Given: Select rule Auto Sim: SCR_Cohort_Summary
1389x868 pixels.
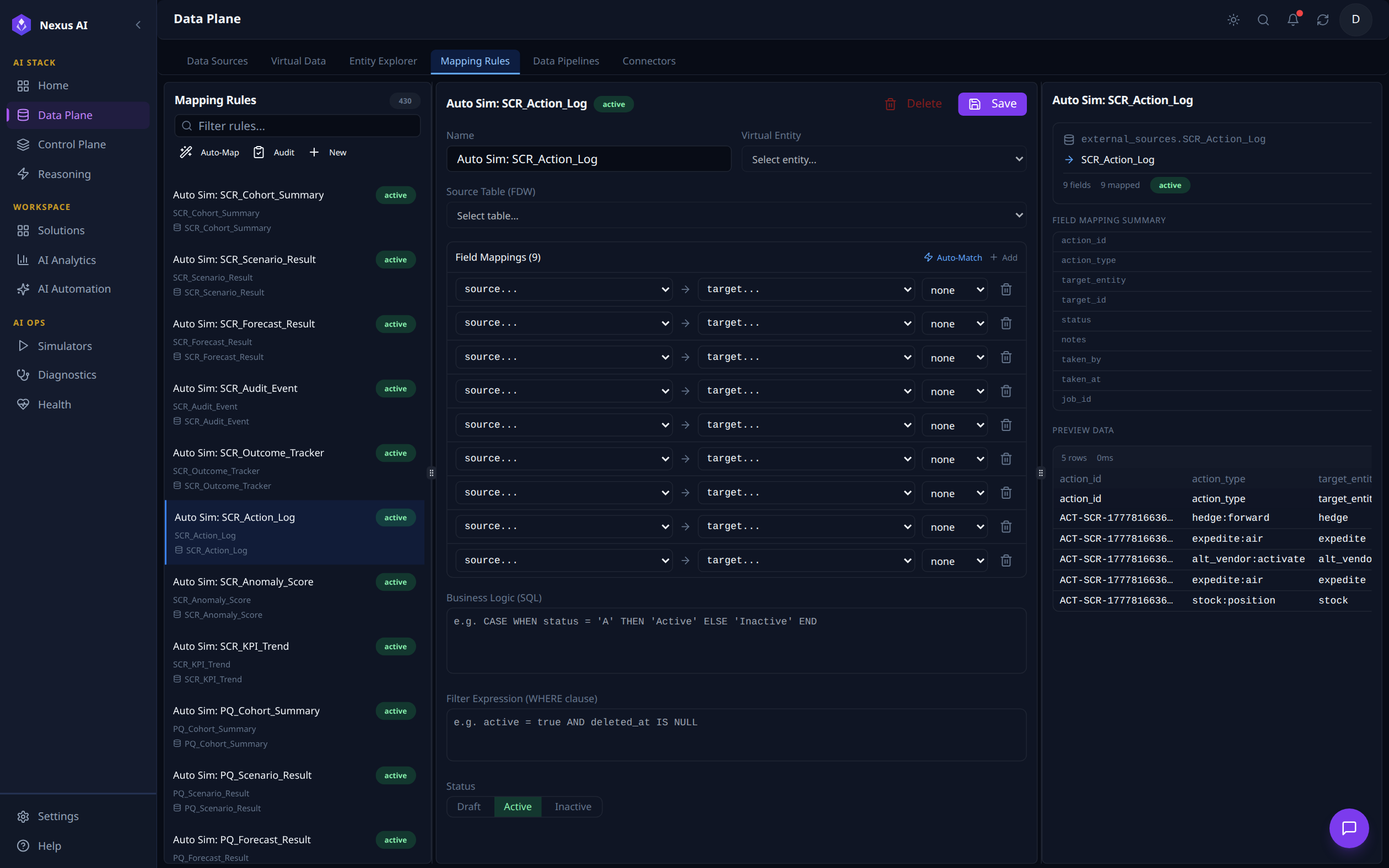Looking at the screenshot, I should (x=294, y=210).
